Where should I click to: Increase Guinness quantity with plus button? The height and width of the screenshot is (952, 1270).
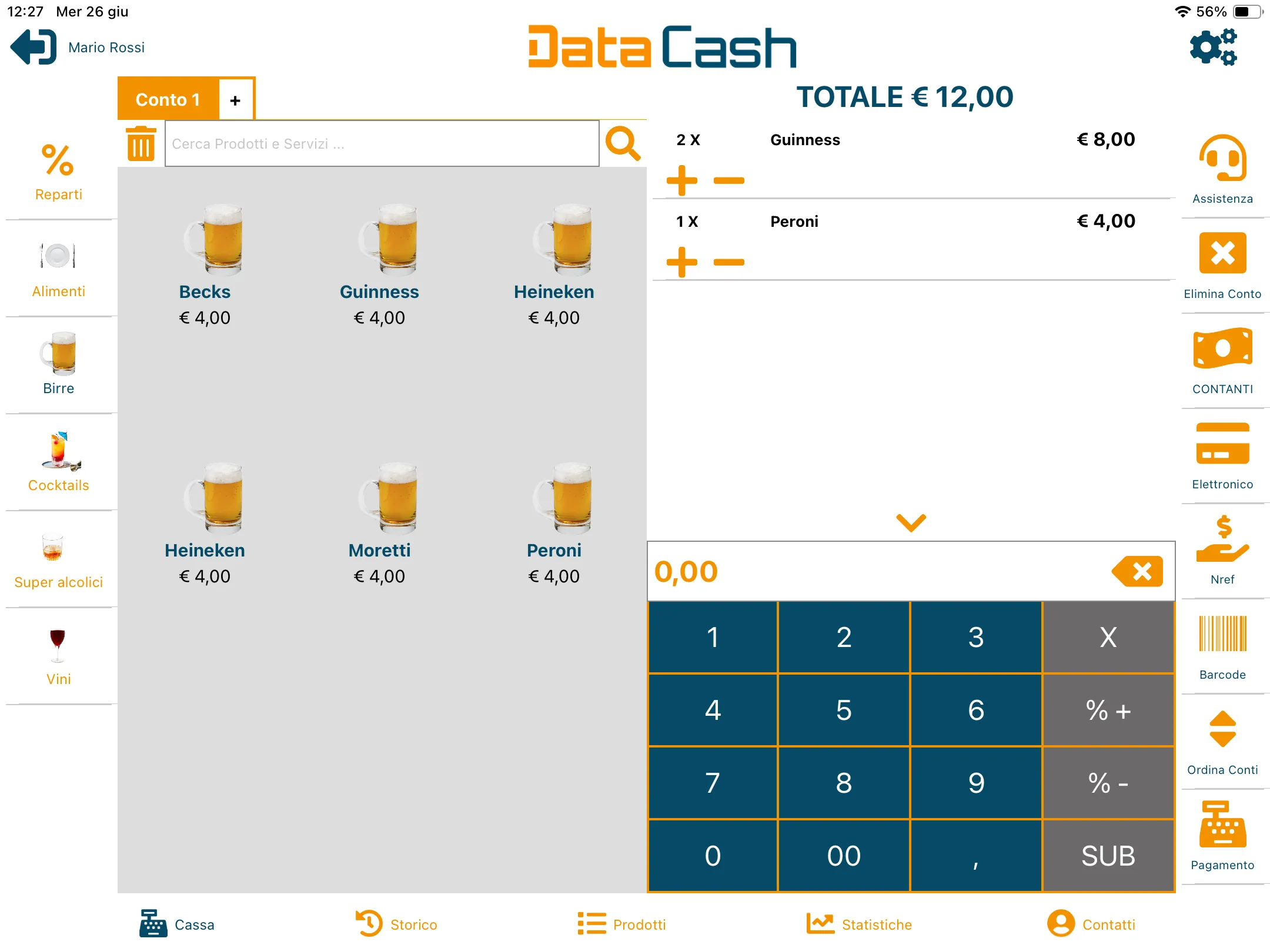pos(682,180)
